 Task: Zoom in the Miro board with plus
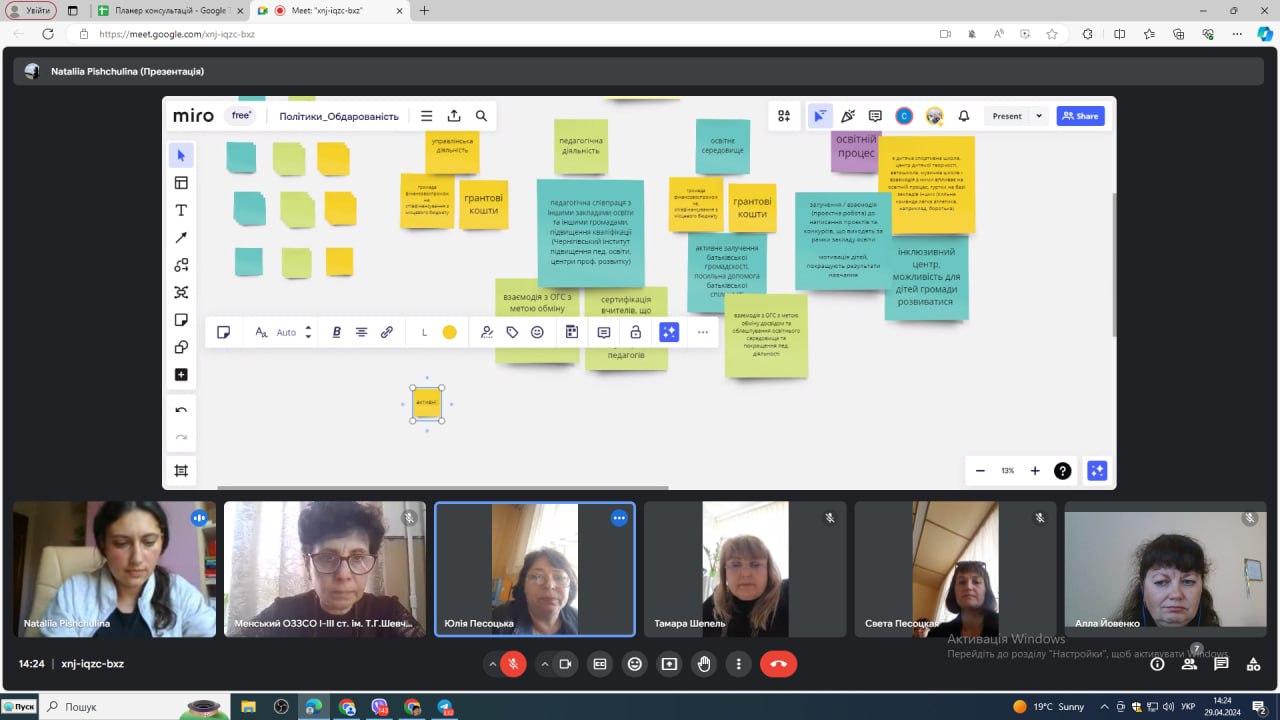(x=1035, y=471)
